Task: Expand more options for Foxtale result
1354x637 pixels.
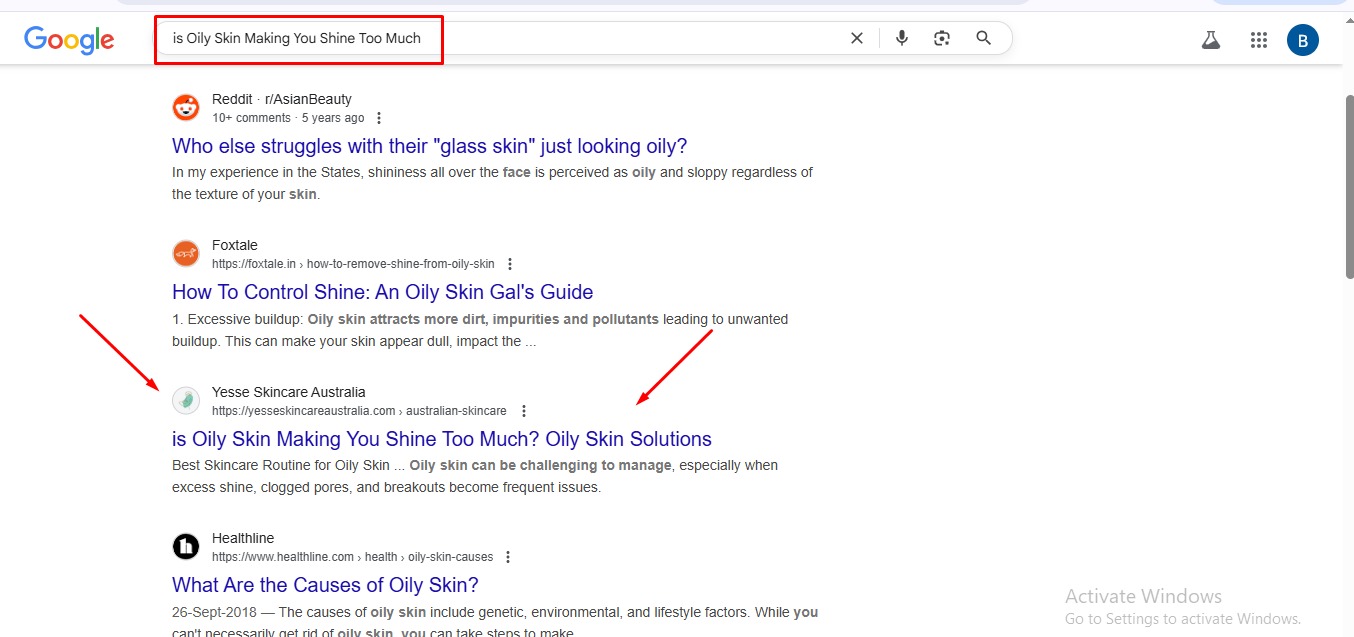Action: point(510,264)
